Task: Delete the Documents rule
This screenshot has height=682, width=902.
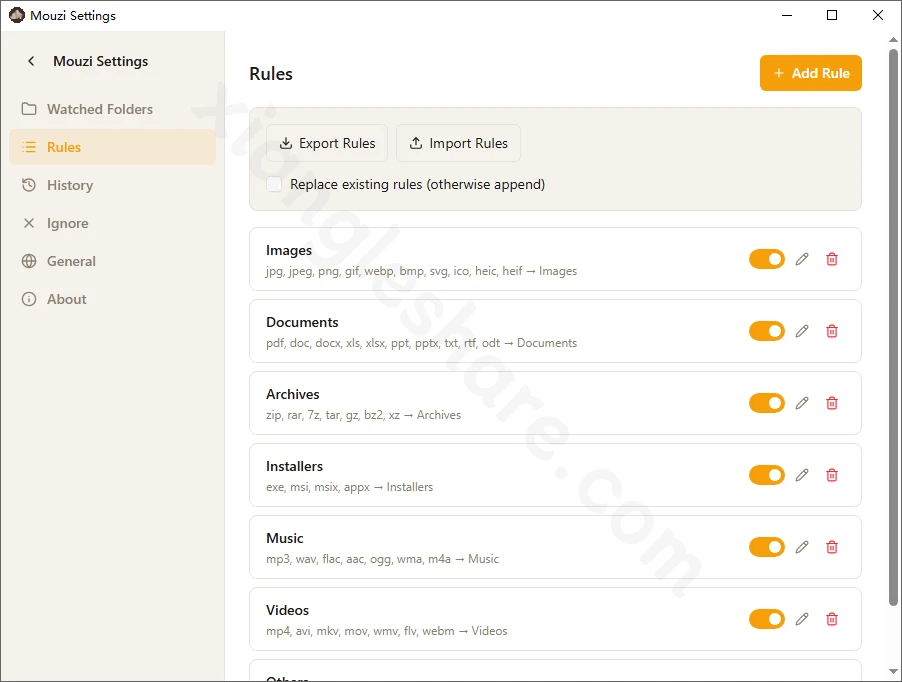Action: [x=832, y=331]
